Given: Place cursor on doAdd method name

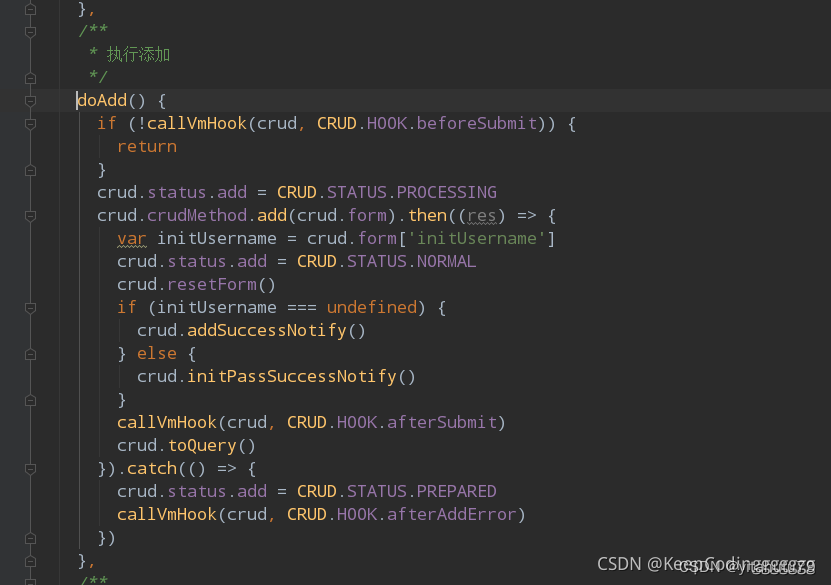Looking at the screenshot, I should pyautogui.click(x=102, y=100).
